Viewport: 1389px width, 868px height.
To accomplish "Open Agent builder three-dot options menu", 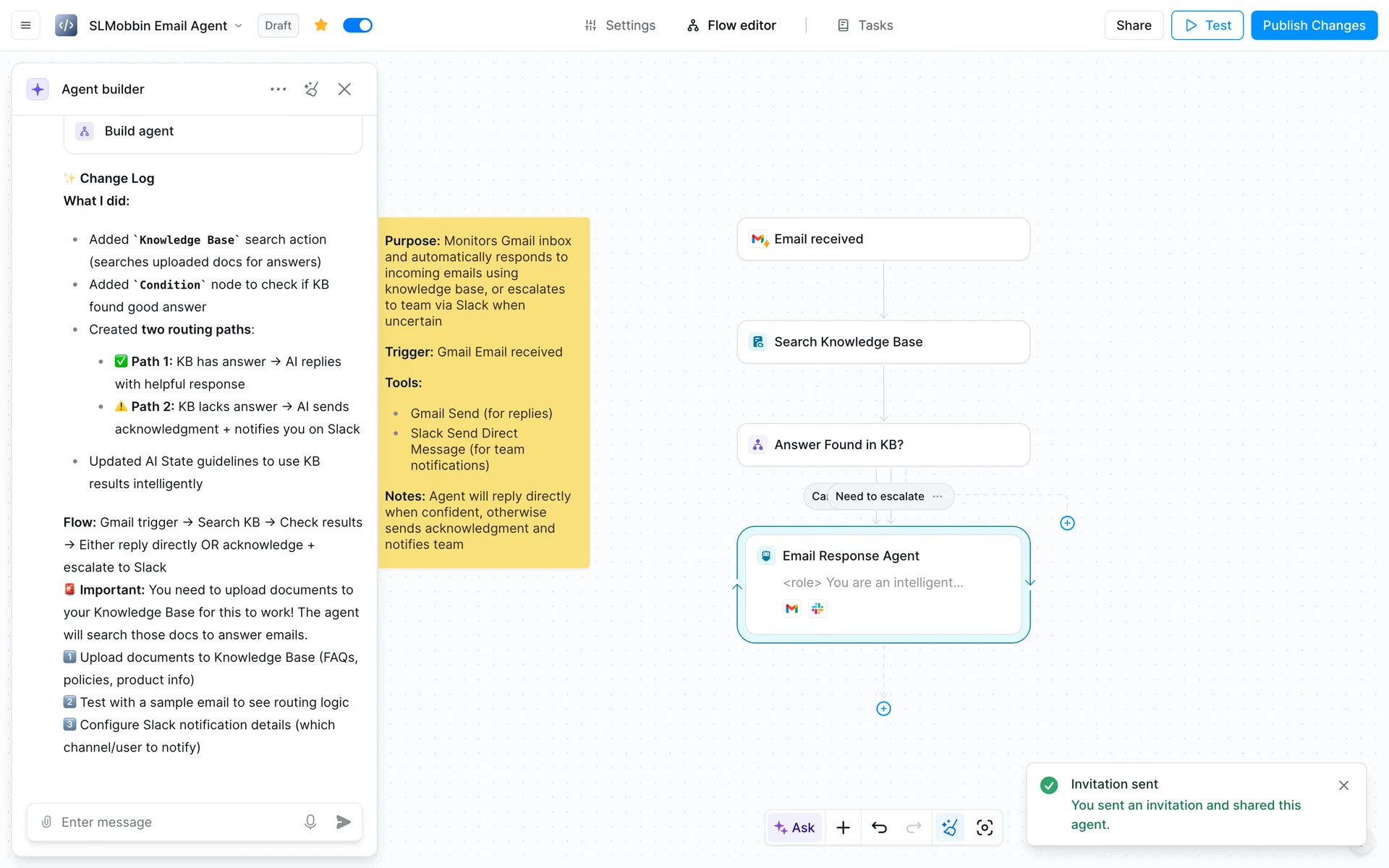I will click(x=278, y=89).
